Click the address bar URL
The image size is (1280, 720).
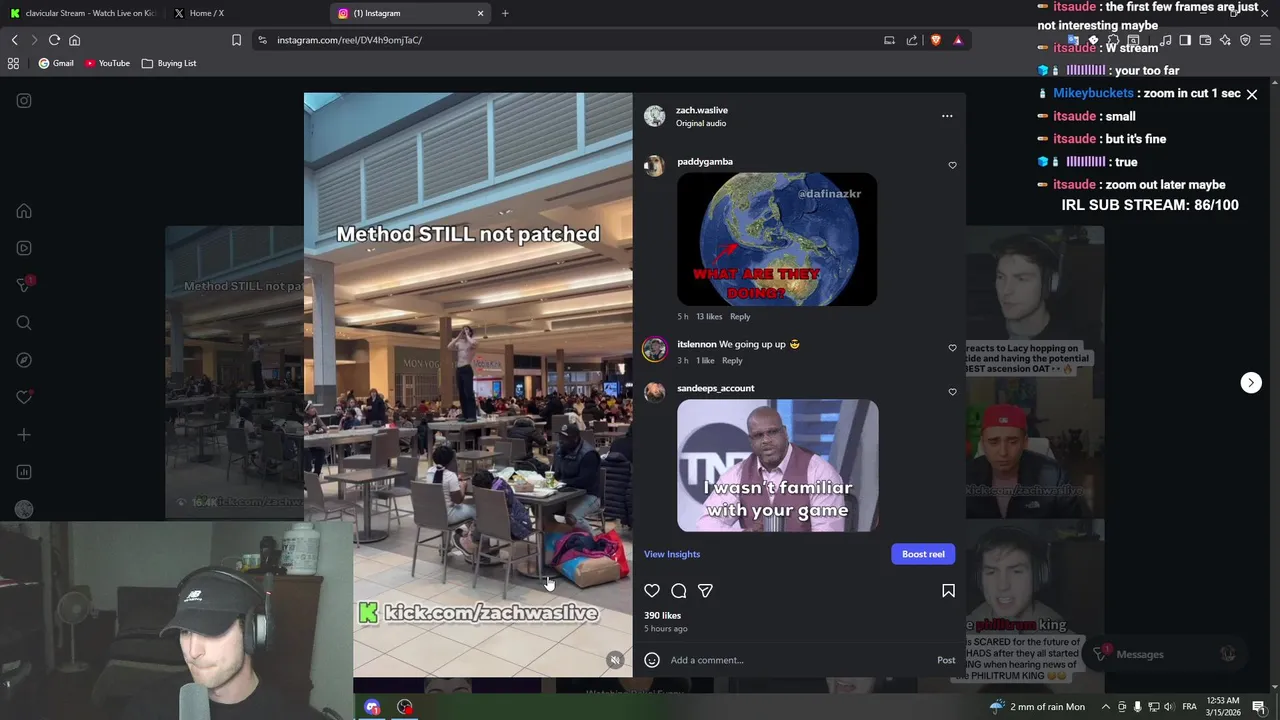tap(350, 40)
